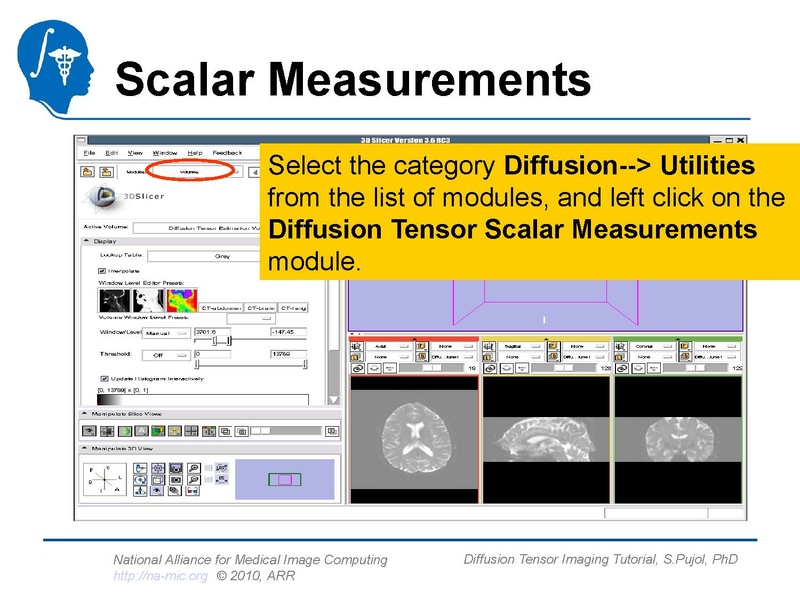This screenshot has width=800, height=600.
Task: Click the left panel vertical scrollbar
Action: tap(337, 350)
